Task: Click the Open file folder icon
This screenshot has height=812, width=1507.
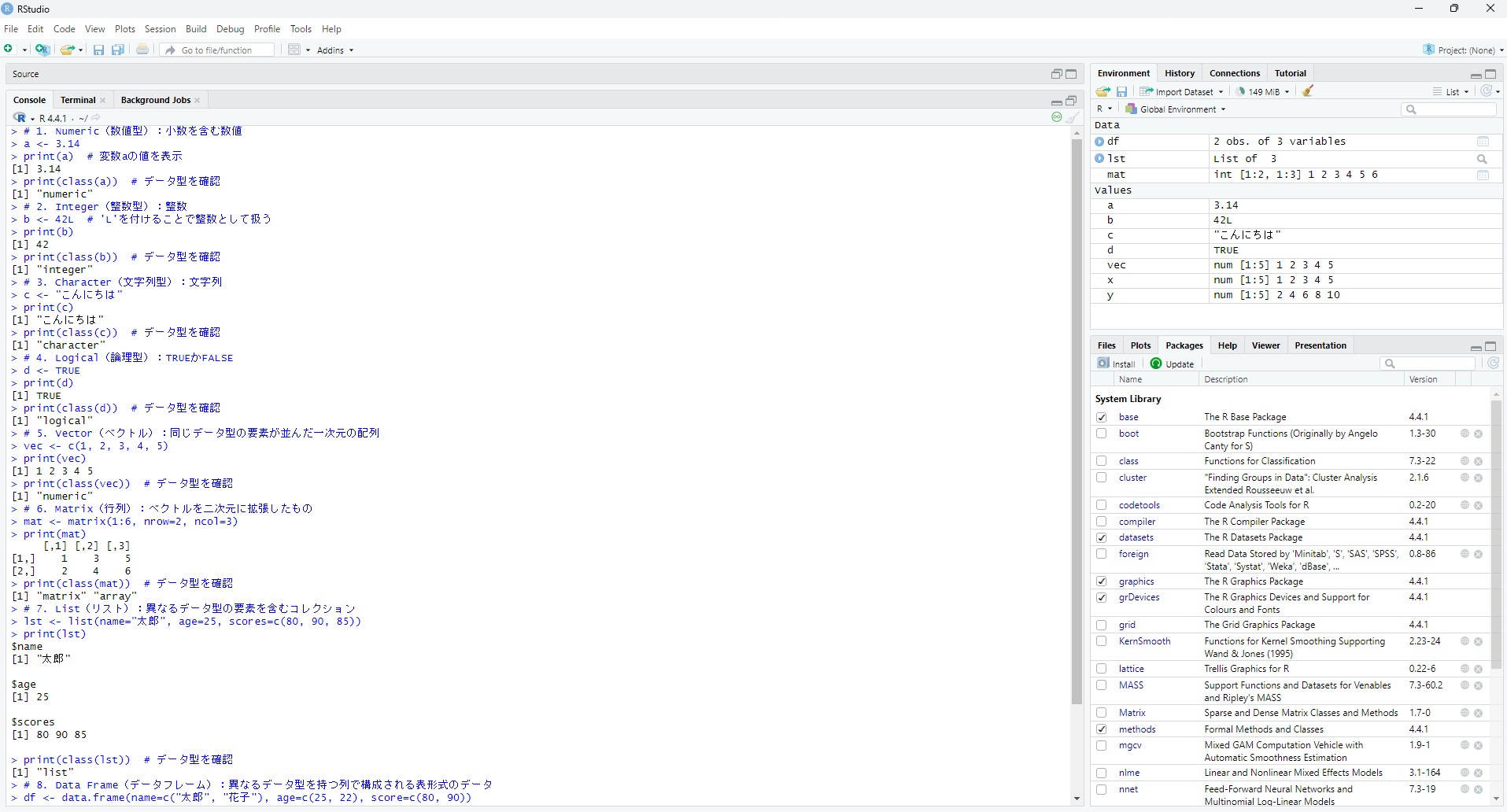Action: (x=68, y=50)
